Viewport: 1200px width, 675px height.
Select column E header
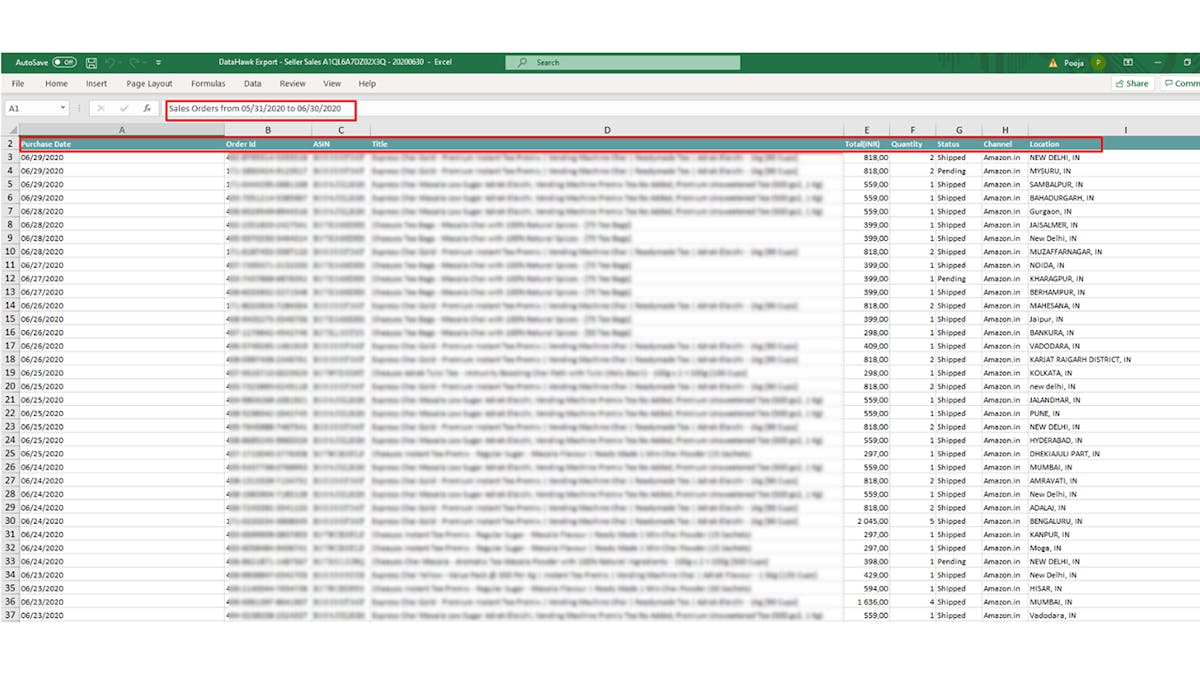tap(867, 130)
